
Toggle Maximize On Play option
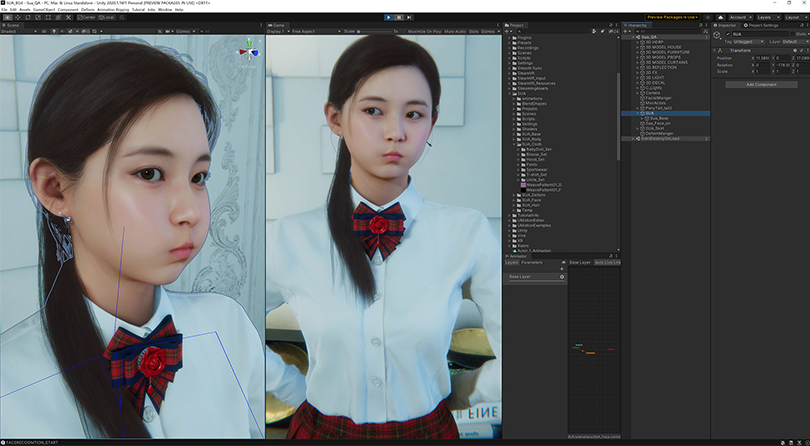(x=425, y=31)
